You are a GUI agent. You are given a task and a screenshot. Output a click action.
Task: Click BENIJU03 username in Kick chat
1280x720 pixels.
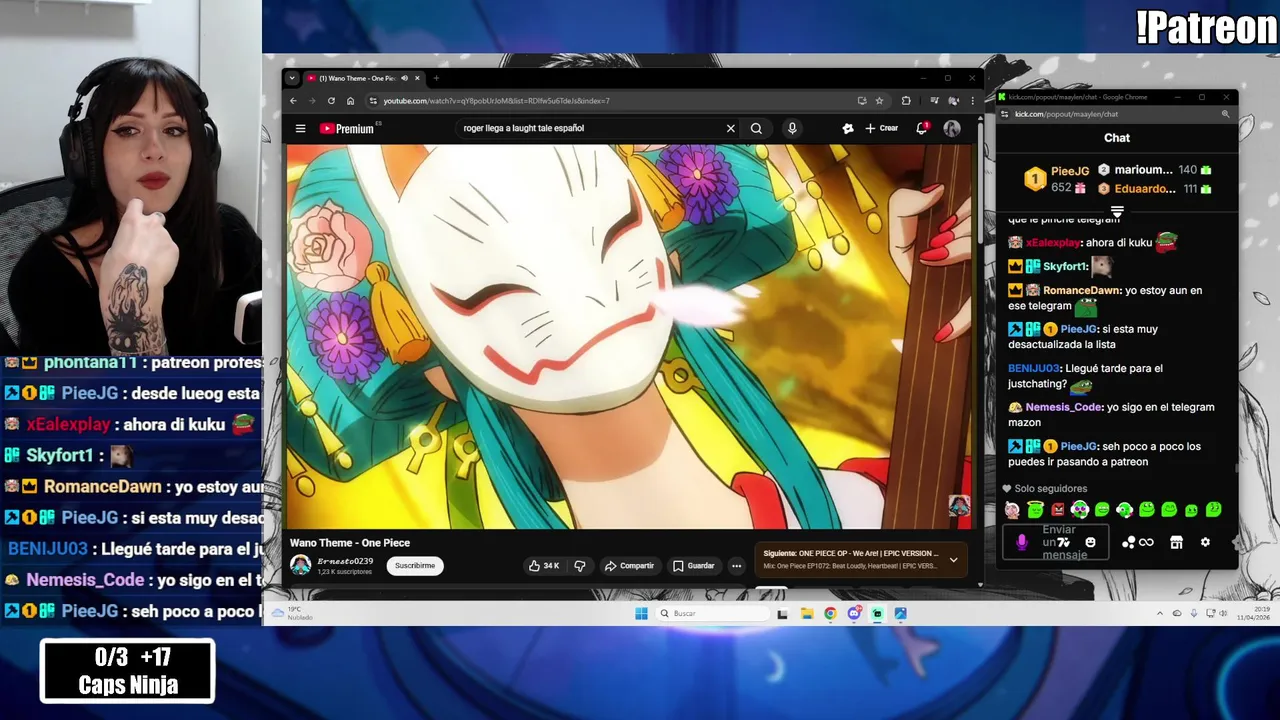click(1033, 368)
